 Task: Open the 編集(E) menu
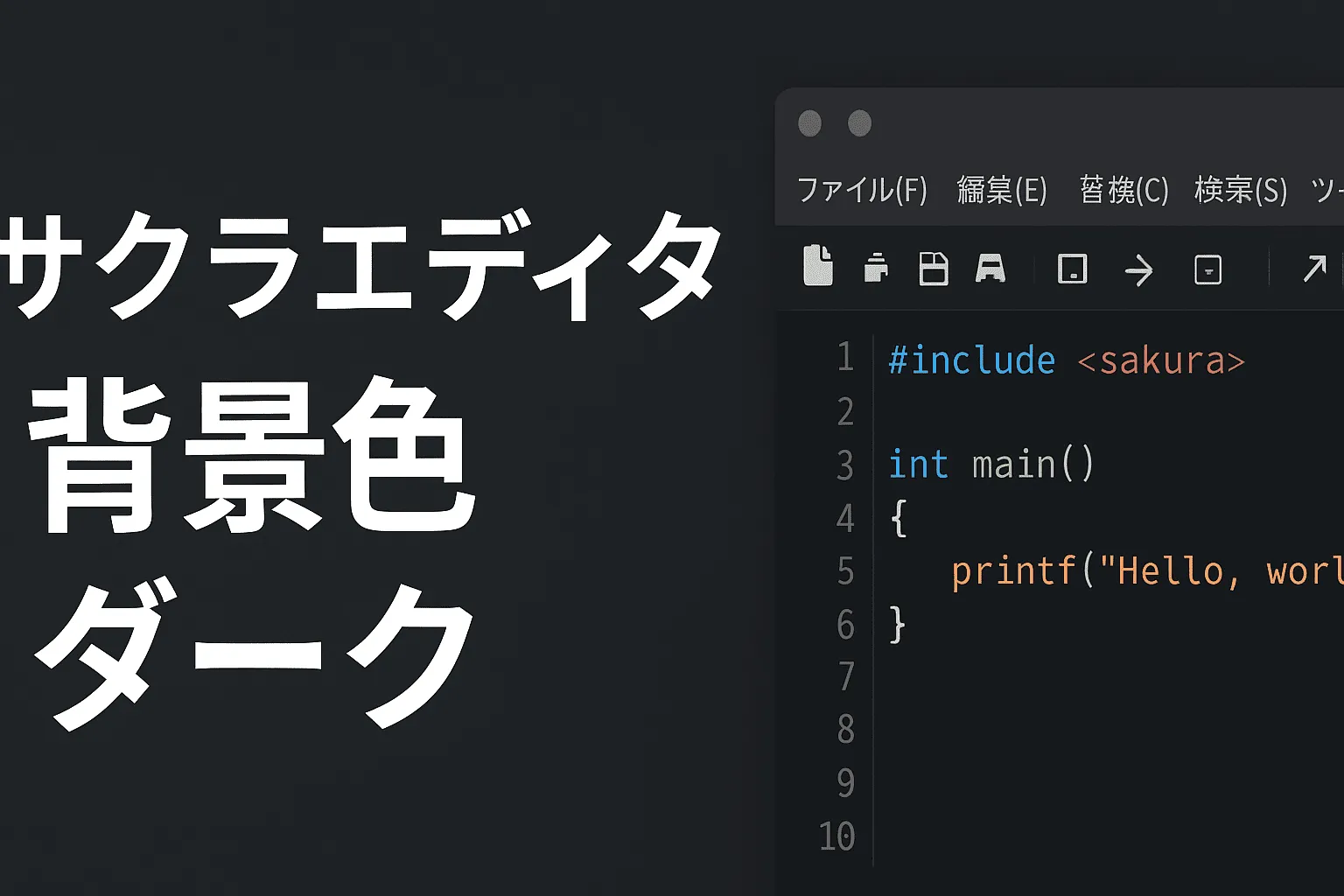1002,190
